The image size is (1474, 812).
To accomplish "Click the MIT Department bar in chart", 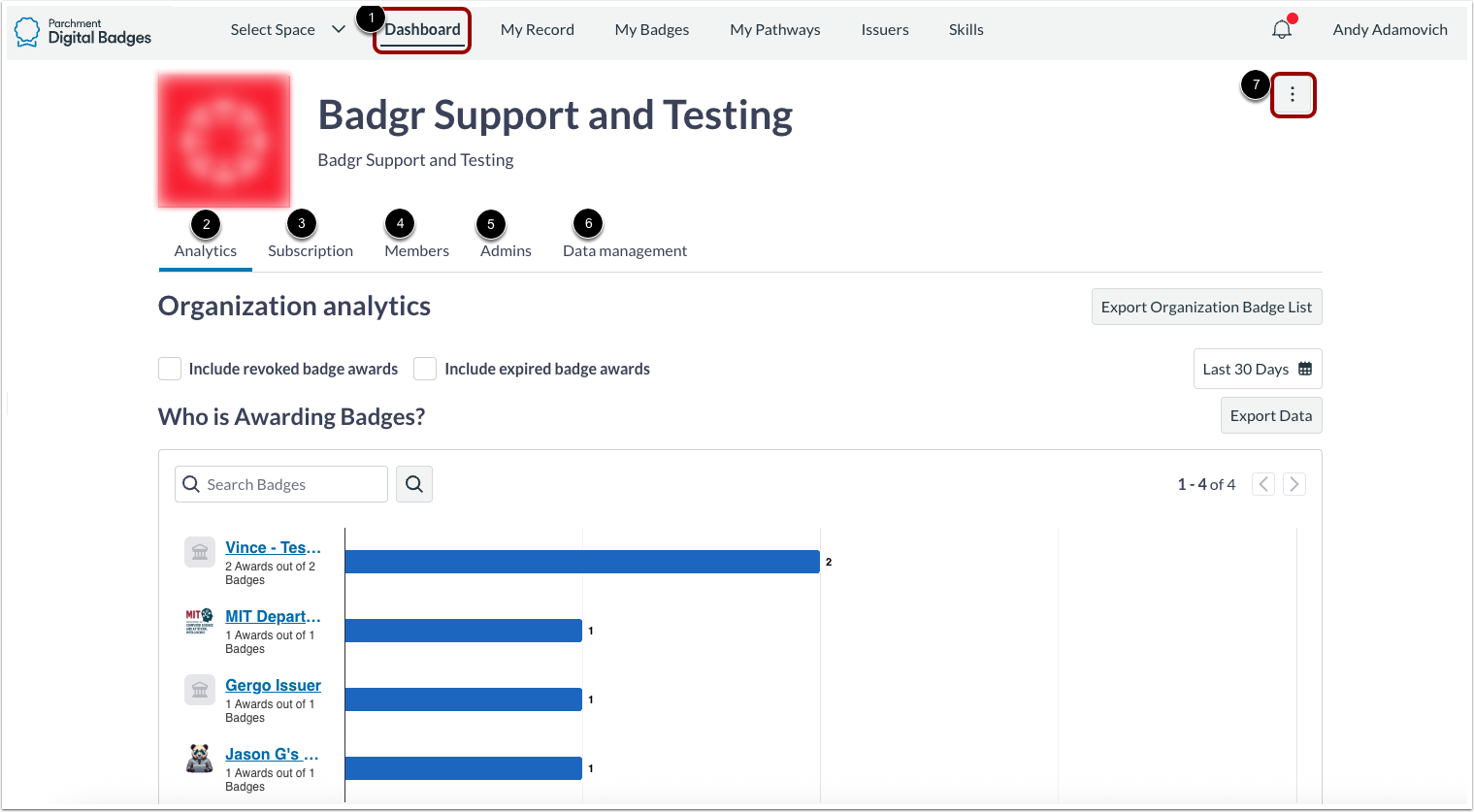I will pyautogui.click(x=464, y=631).
